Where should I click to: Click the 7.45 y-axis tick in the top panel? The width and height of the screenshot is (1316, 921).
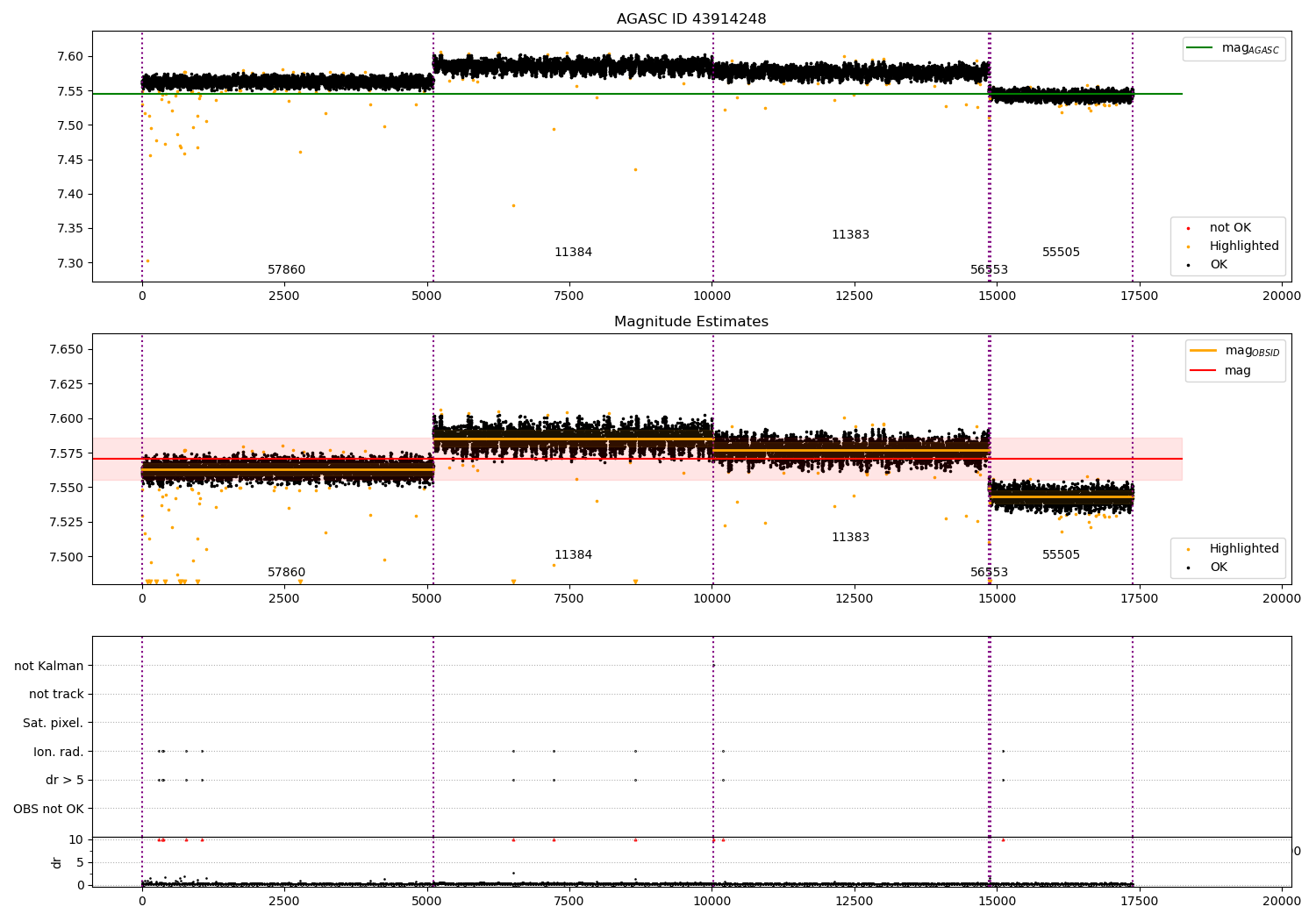(x=70, y=160)
